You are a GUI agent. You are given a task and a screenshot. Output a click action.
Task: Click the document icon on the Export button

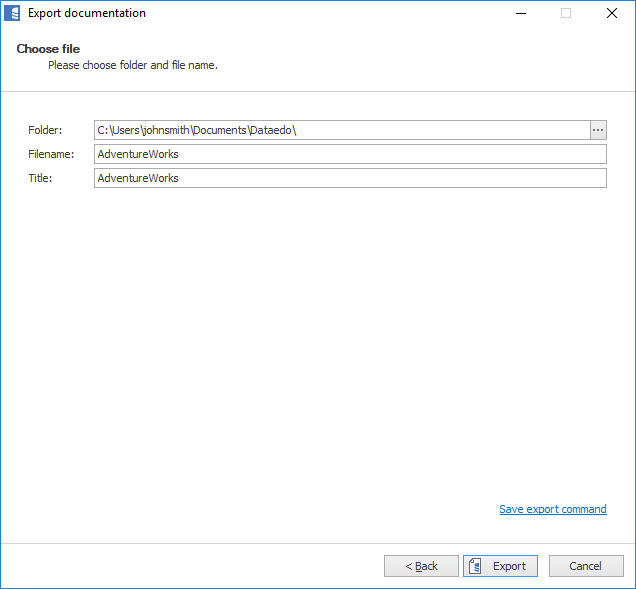pyautogui.click(x=477, y=566)
